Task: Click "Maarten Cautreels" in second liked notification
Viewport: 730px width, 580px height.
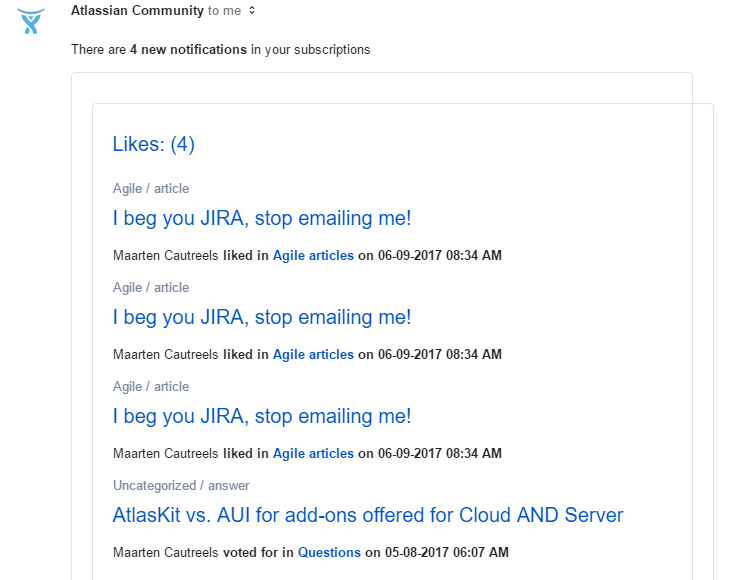Action: click(x=166, y=355)
